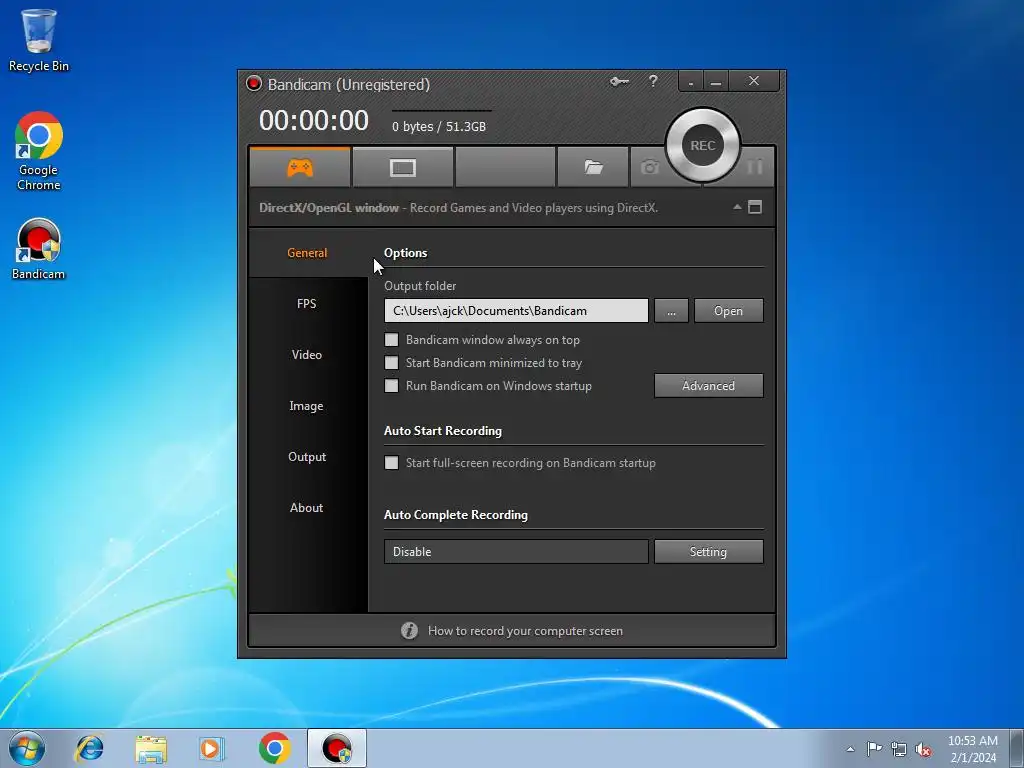
Task: Select the screen rectangle recording mode icon
Action: coord(402,168)
